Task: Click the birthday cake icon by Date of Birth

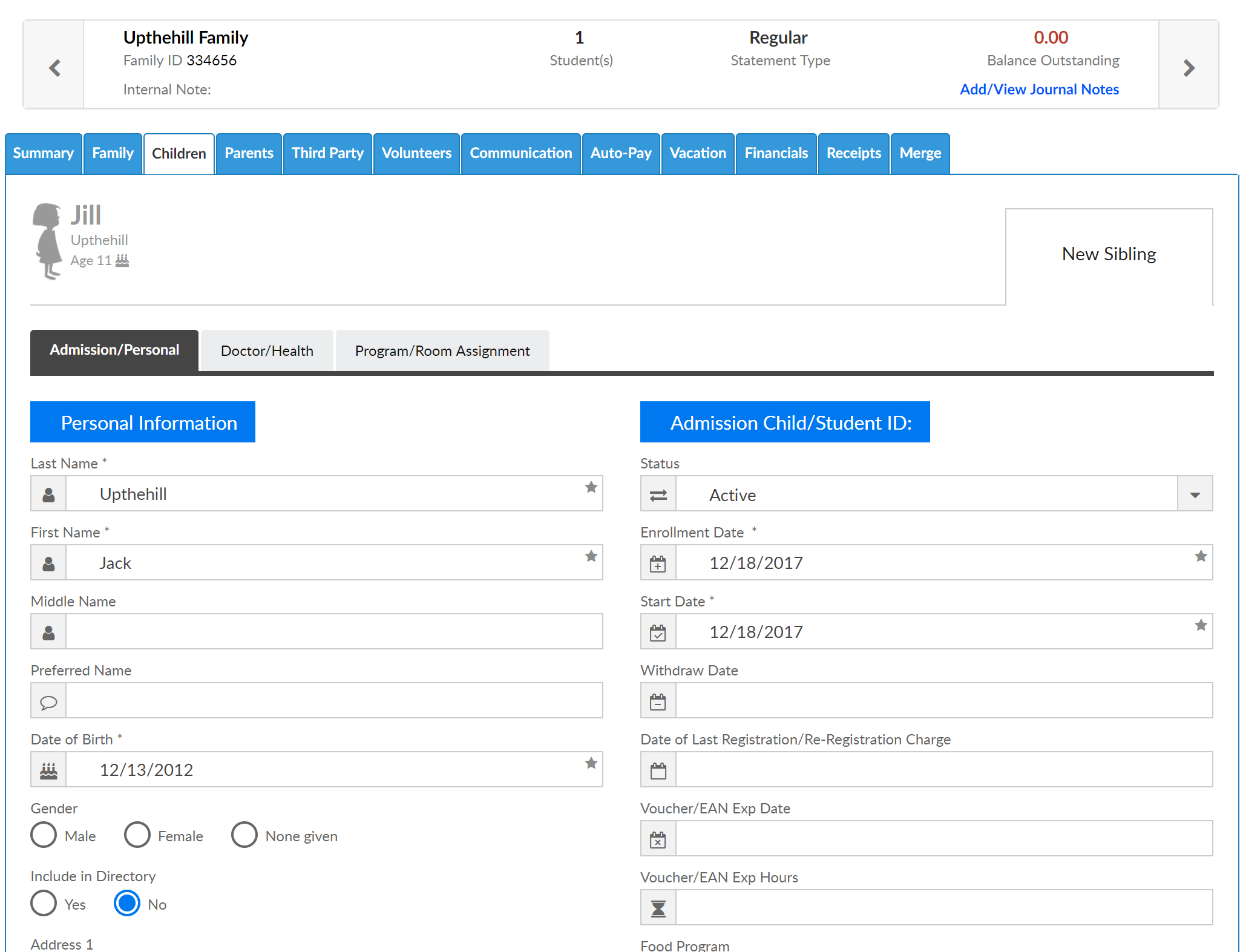Action: 48,770
